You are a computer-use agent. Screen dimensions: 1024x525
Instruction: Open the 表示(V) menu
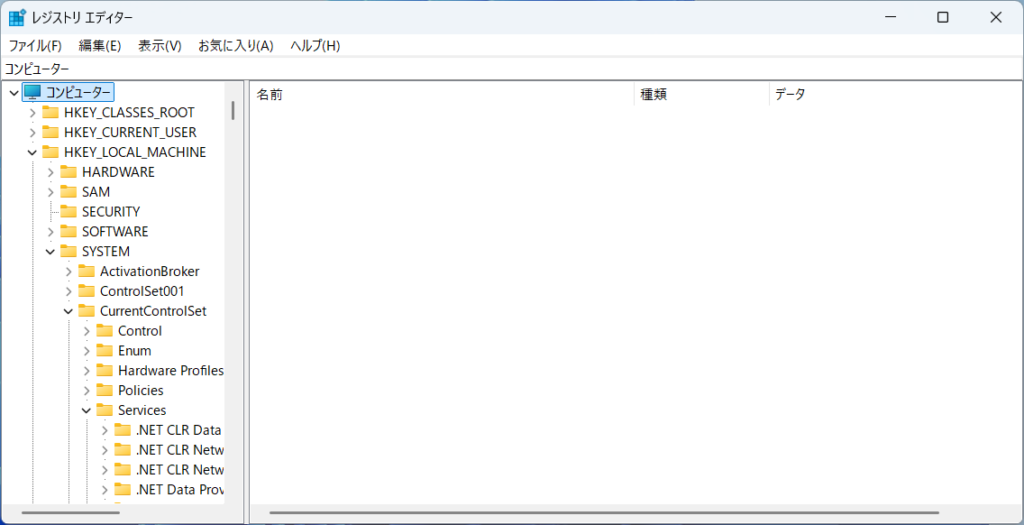pyautogui.click(x=159, y=46)
